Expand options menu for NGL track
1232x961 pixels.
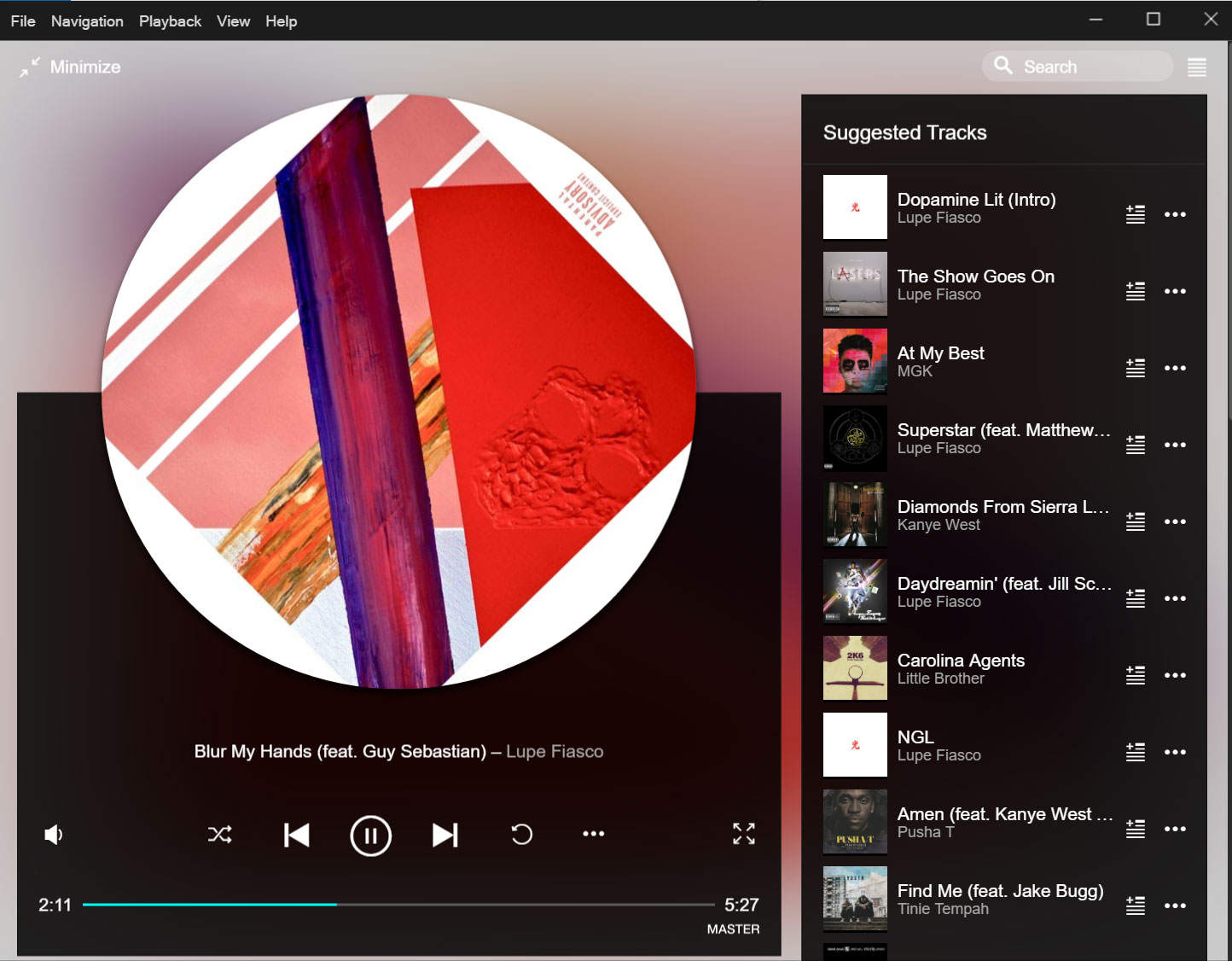pyautogui.click(x=1175, y=752)
